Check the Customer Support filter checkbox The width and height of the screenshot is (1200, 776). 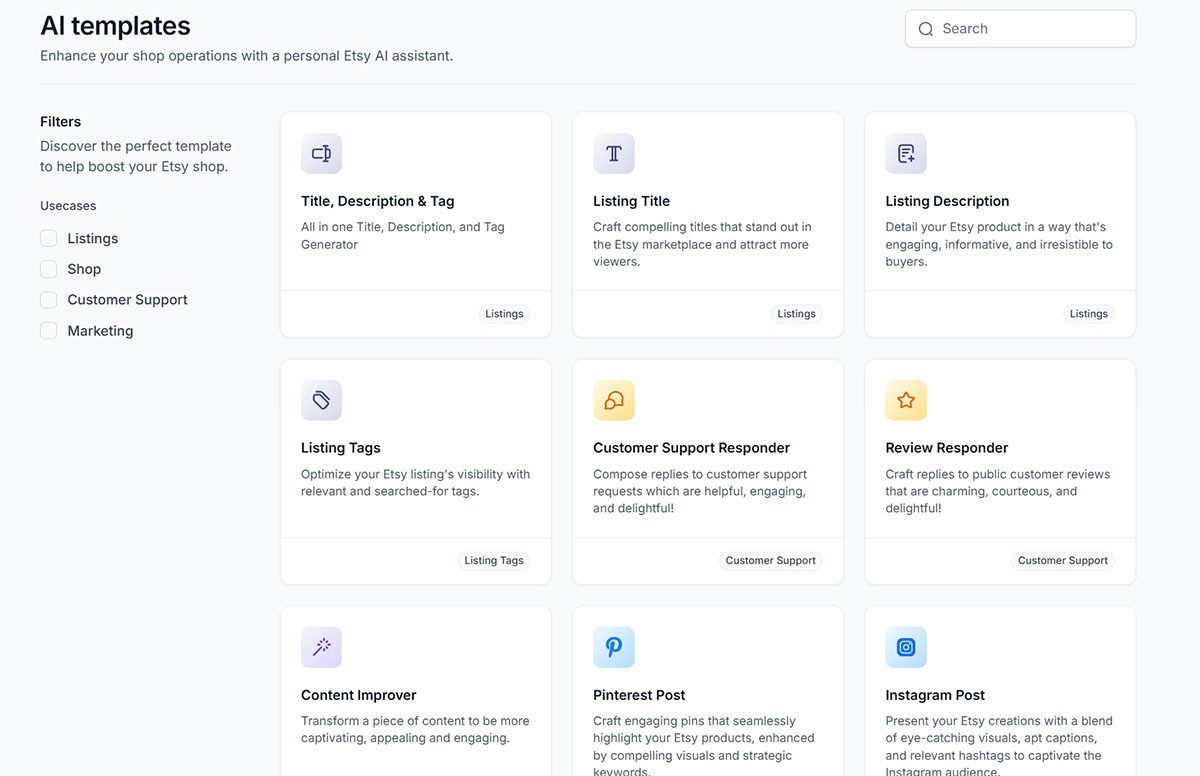point(48,300)
